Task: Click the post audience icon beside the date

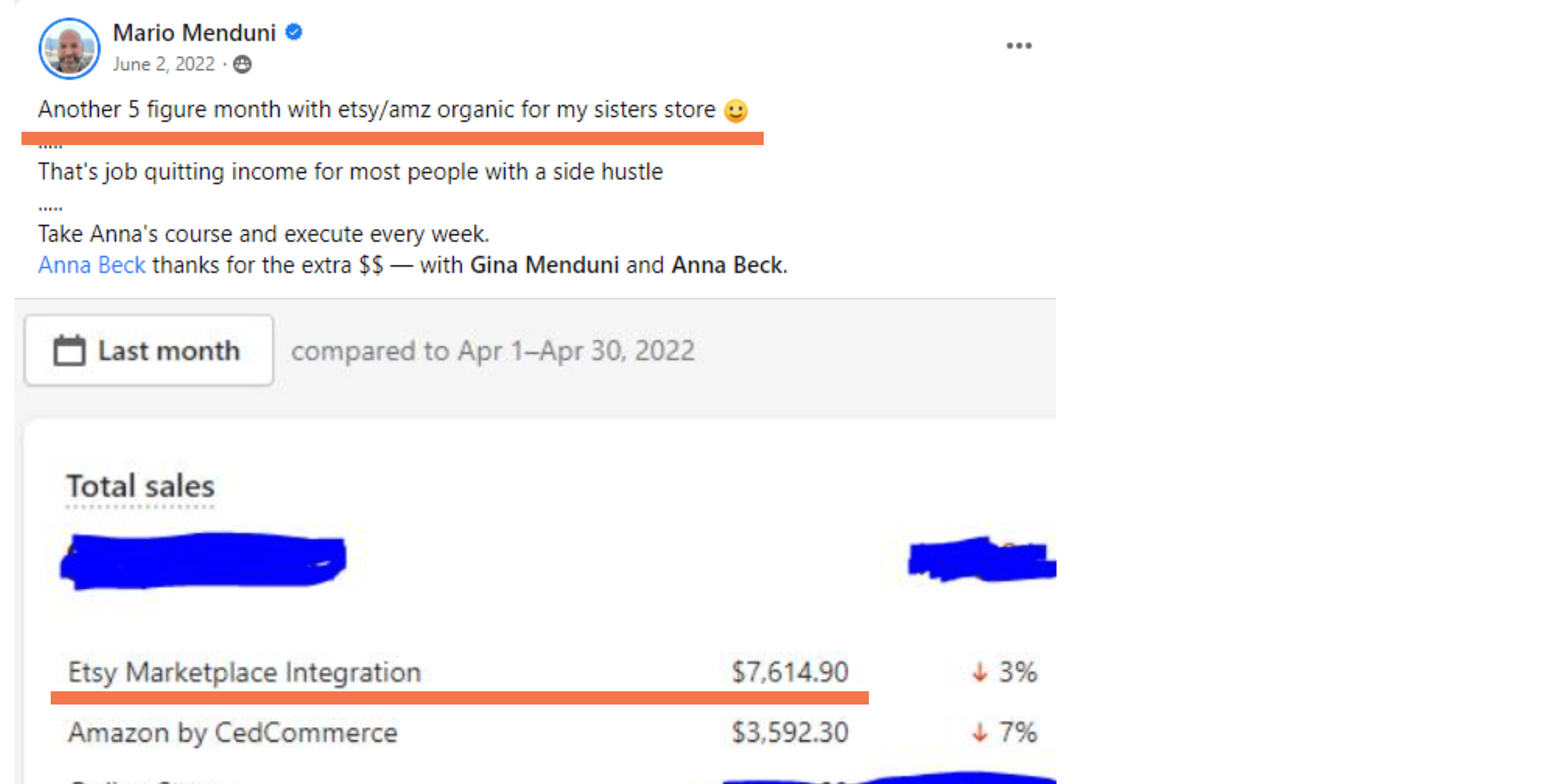Action: point(243,64)
